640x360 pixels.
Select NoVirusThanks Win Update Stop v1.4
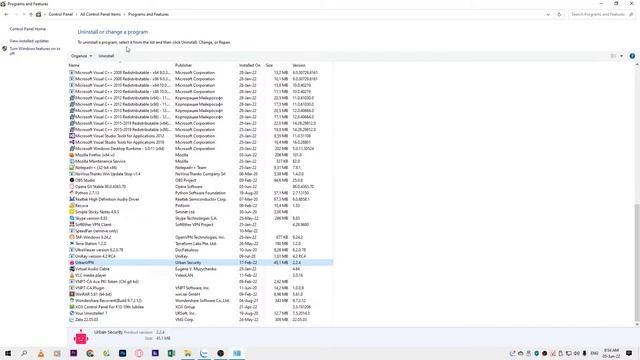coord(201,174)
